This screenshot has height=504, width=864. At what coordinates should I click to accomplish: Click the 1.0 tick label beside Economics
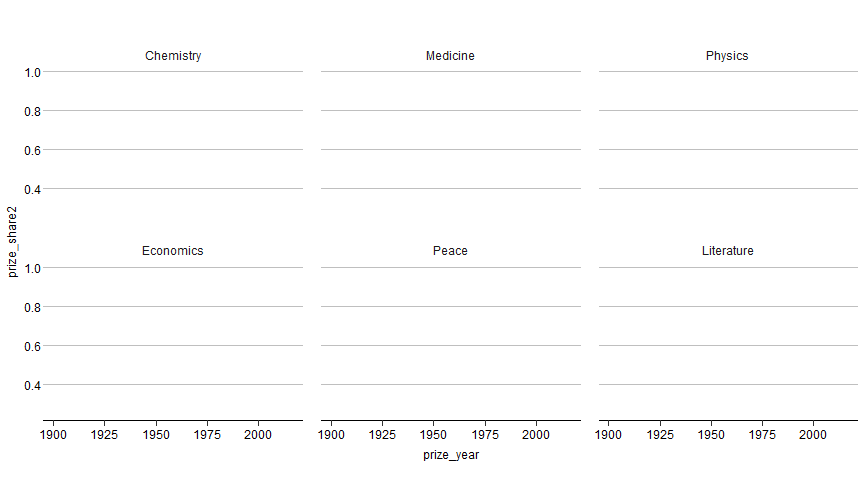click(x=32, y=268)
